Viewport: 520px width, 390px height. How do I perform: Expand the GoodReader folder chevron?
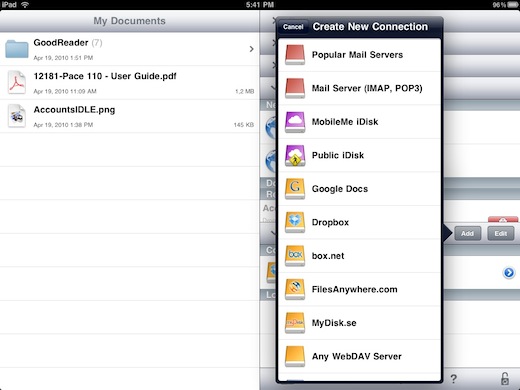pos(251,49)
